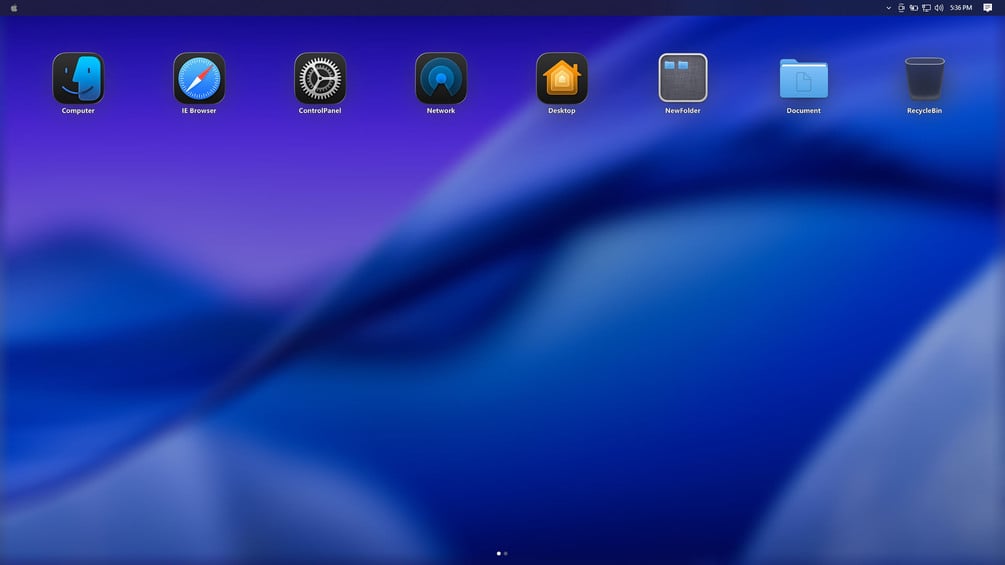This screenshot has width=1005, height=565.
Task: Click the "Document" label text
Action: (804, 111)
